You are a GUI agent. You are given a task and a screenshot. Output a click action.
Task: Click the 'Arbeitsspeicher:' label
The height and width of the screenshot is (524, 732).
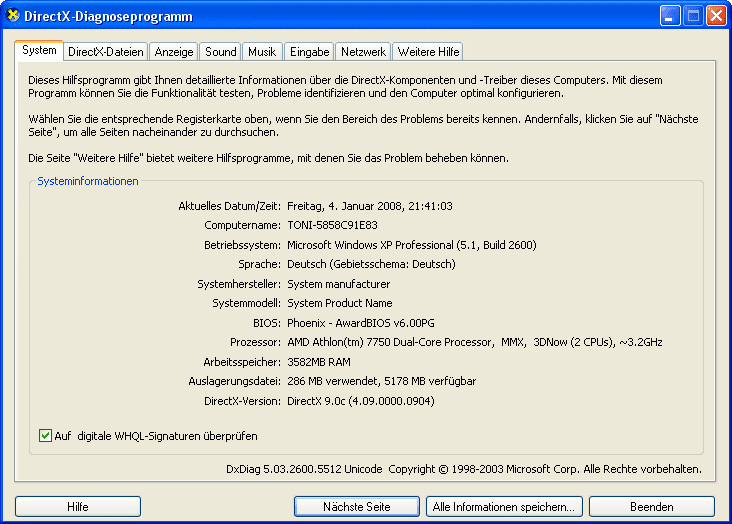click(242, 362)
